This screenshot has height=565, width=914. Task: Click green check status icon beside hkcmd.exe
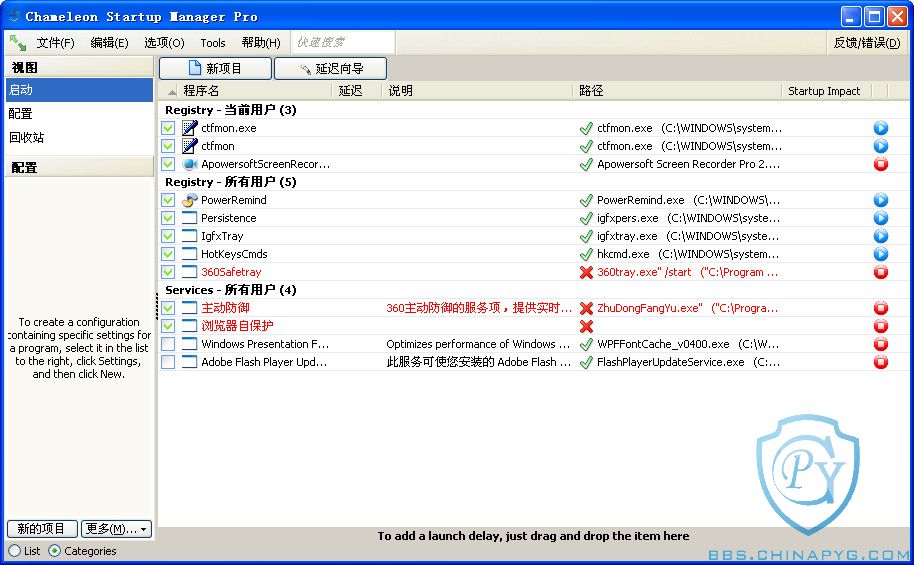point(586,254)
